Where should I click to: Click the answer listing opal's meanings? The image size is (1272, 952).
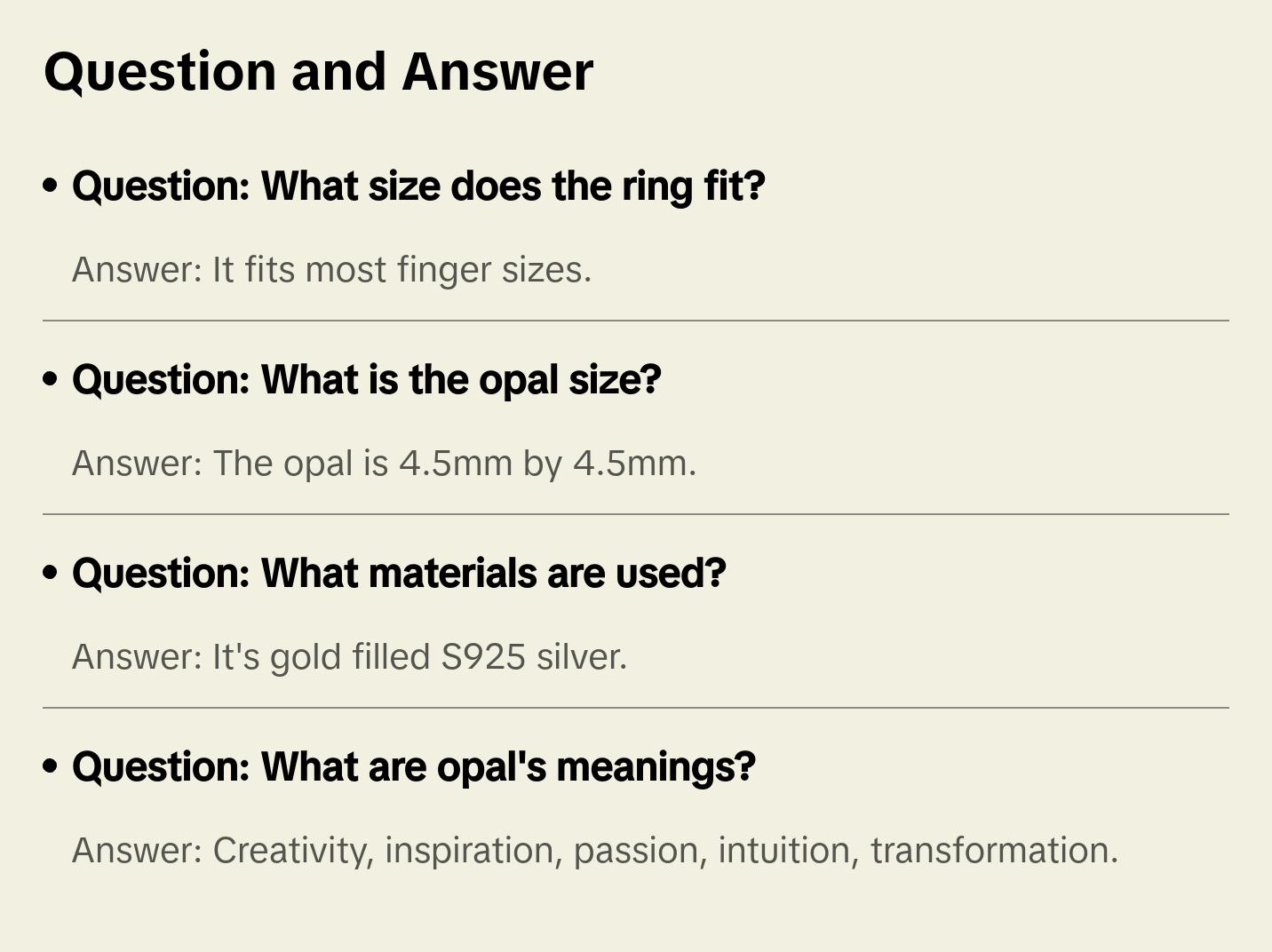pyautogui.click(x=594, y=851)
